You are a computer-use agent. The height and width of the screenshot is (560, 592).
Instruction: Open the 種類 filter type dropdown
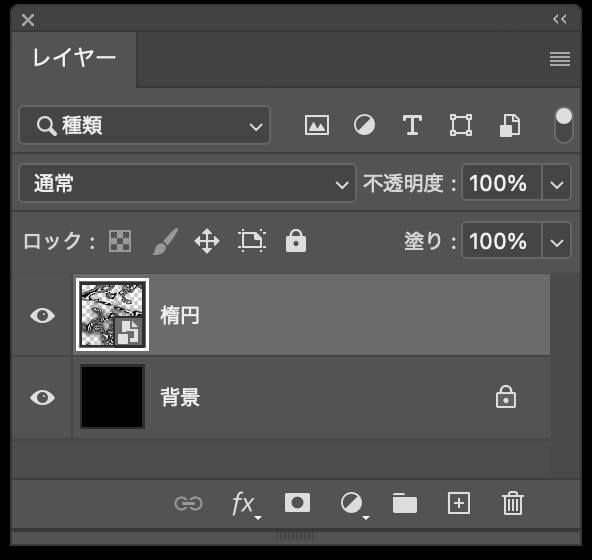[x=145, y=125]
